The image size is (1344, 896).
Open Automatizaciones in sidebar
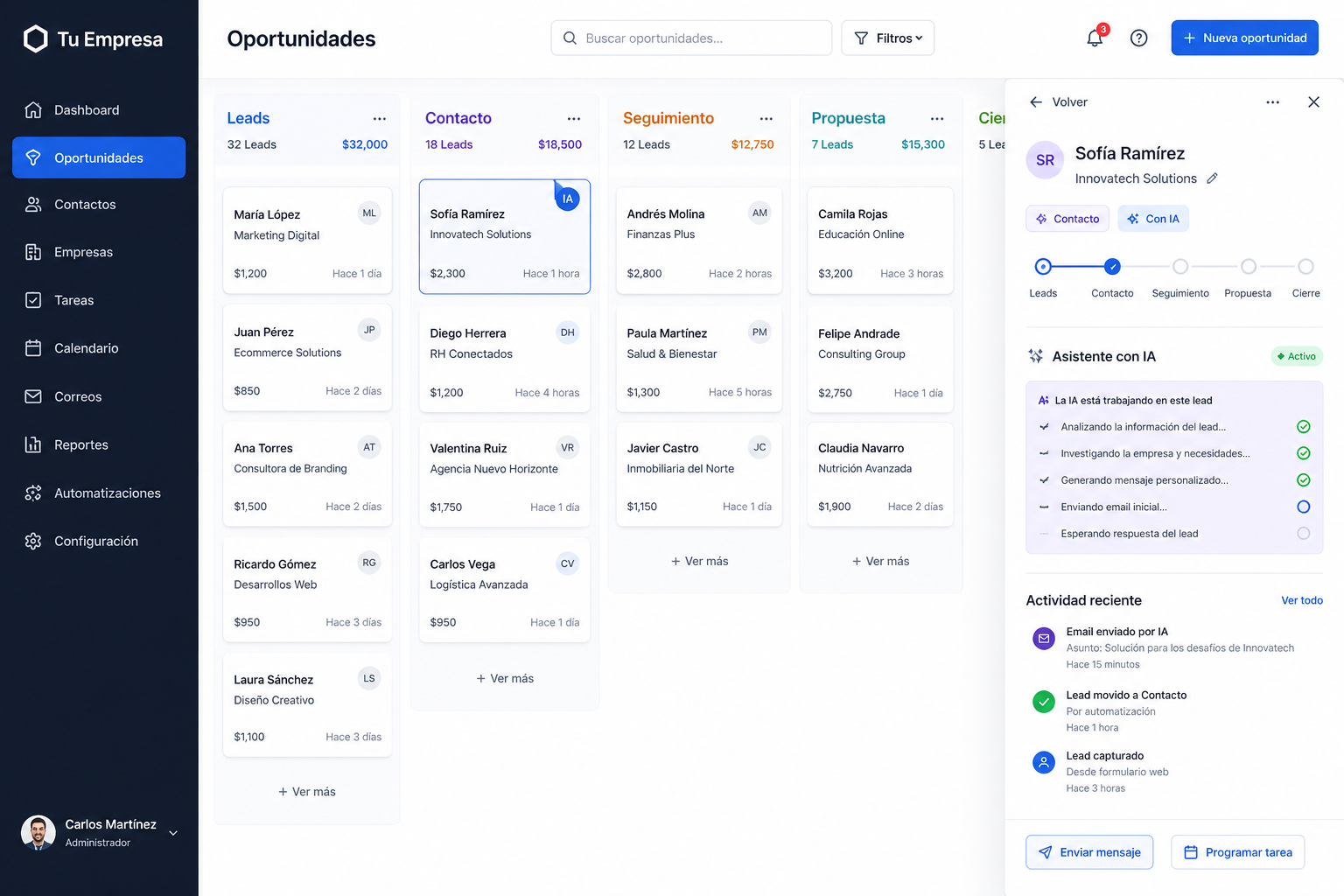[99, 493]
